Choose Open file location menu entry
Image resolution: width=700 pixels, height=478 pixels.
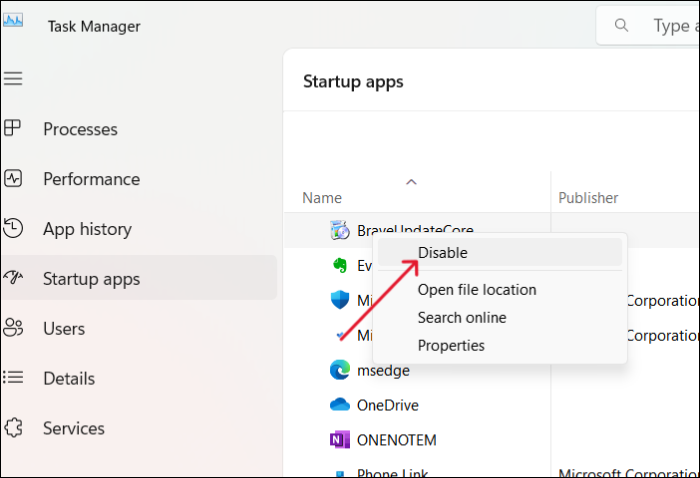click(477, 290)
